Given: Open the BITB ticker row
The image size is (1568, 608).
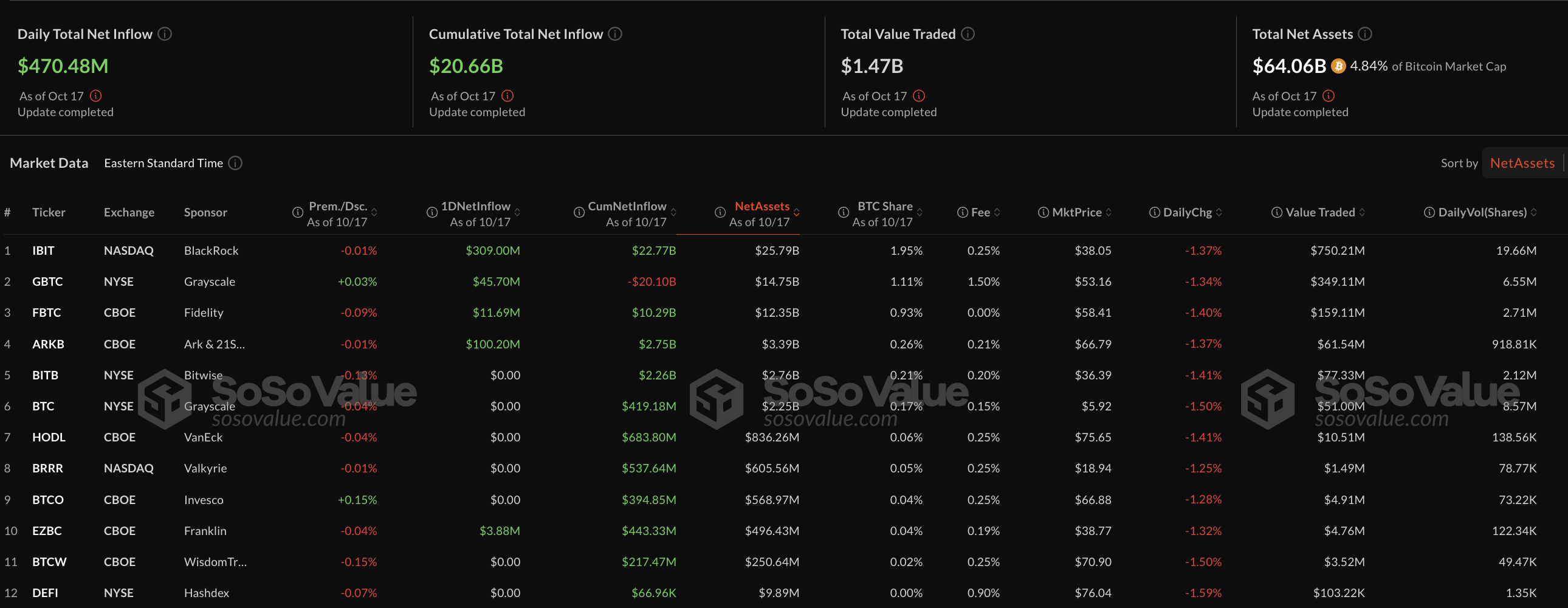Looking at the screenshot, I should tap(784, 375).
